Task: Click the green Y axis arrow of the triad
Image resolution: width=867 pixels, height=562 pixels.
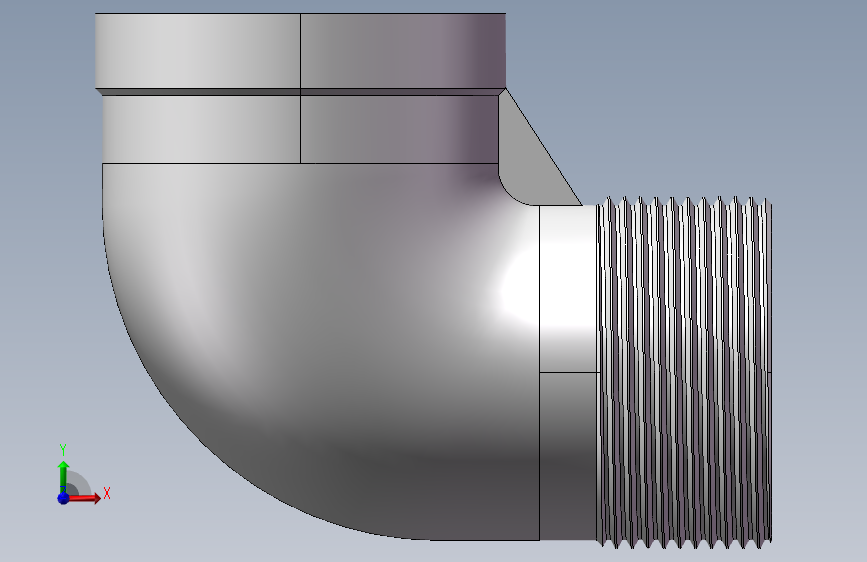Action: 64,476
